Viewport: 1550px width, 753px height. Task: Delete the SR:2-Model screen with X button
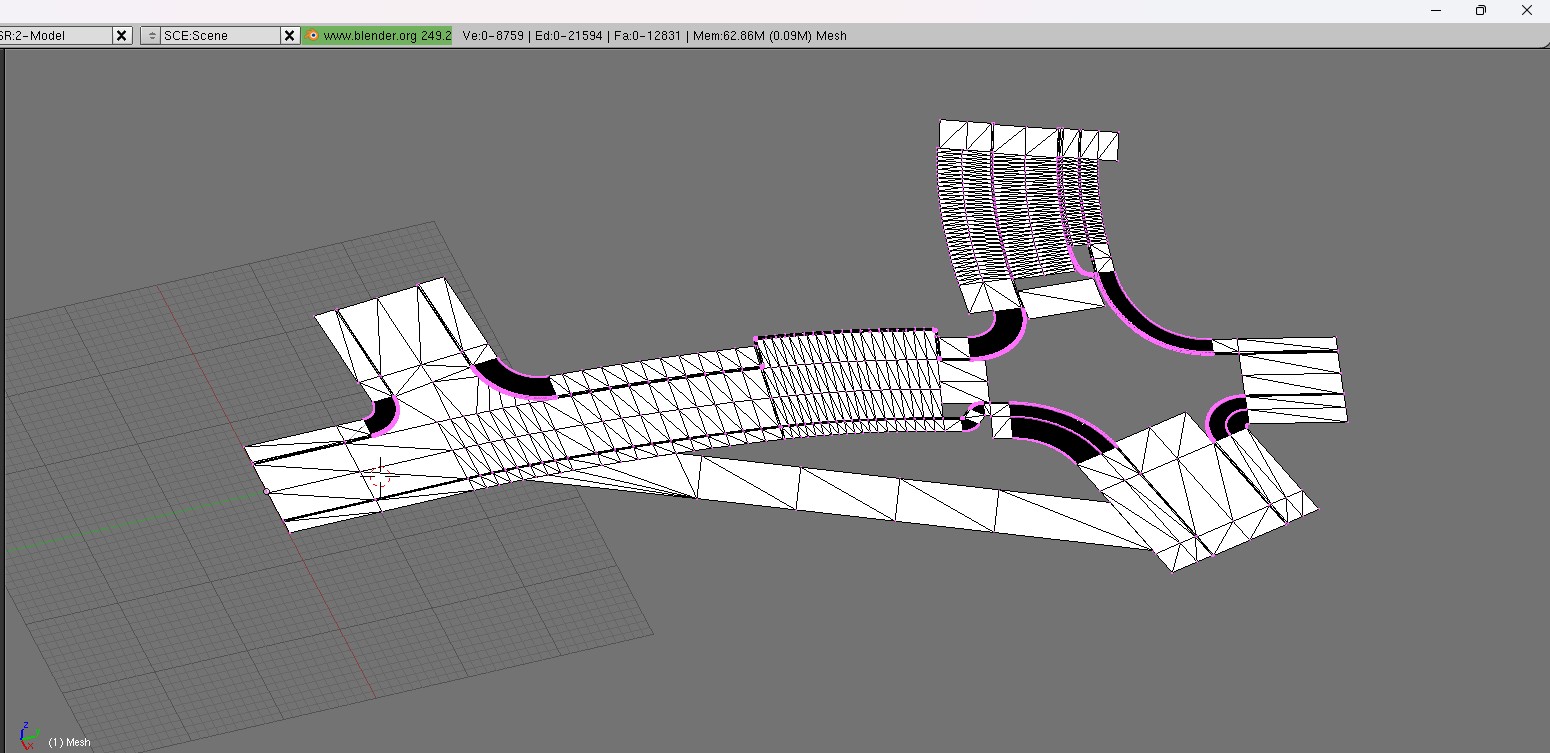(x=122, y=35)
